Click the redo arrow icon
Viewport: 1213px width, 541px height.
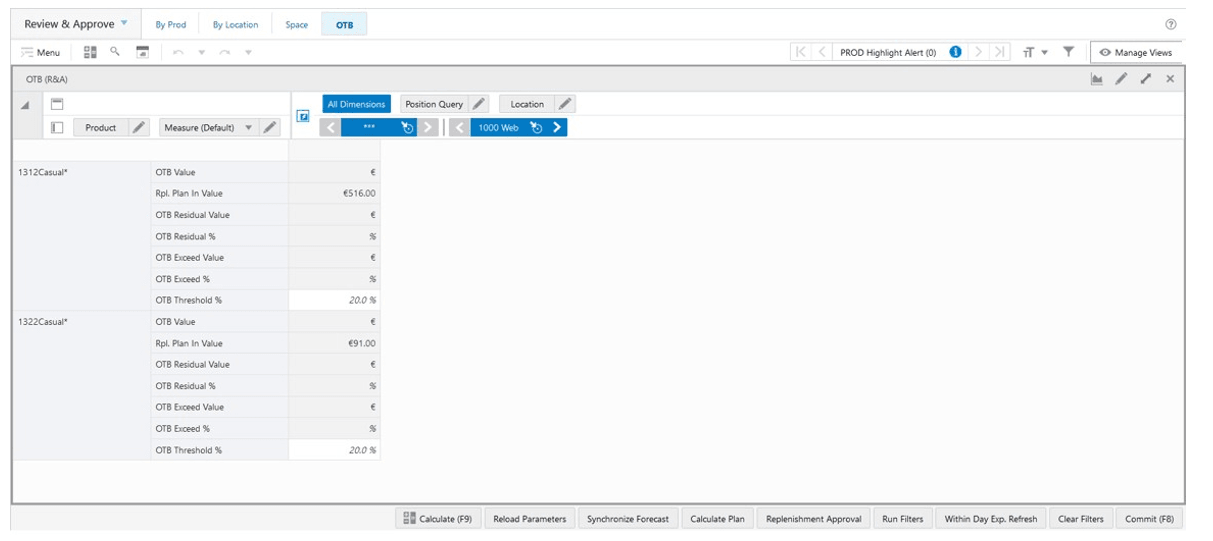point(225,52)
